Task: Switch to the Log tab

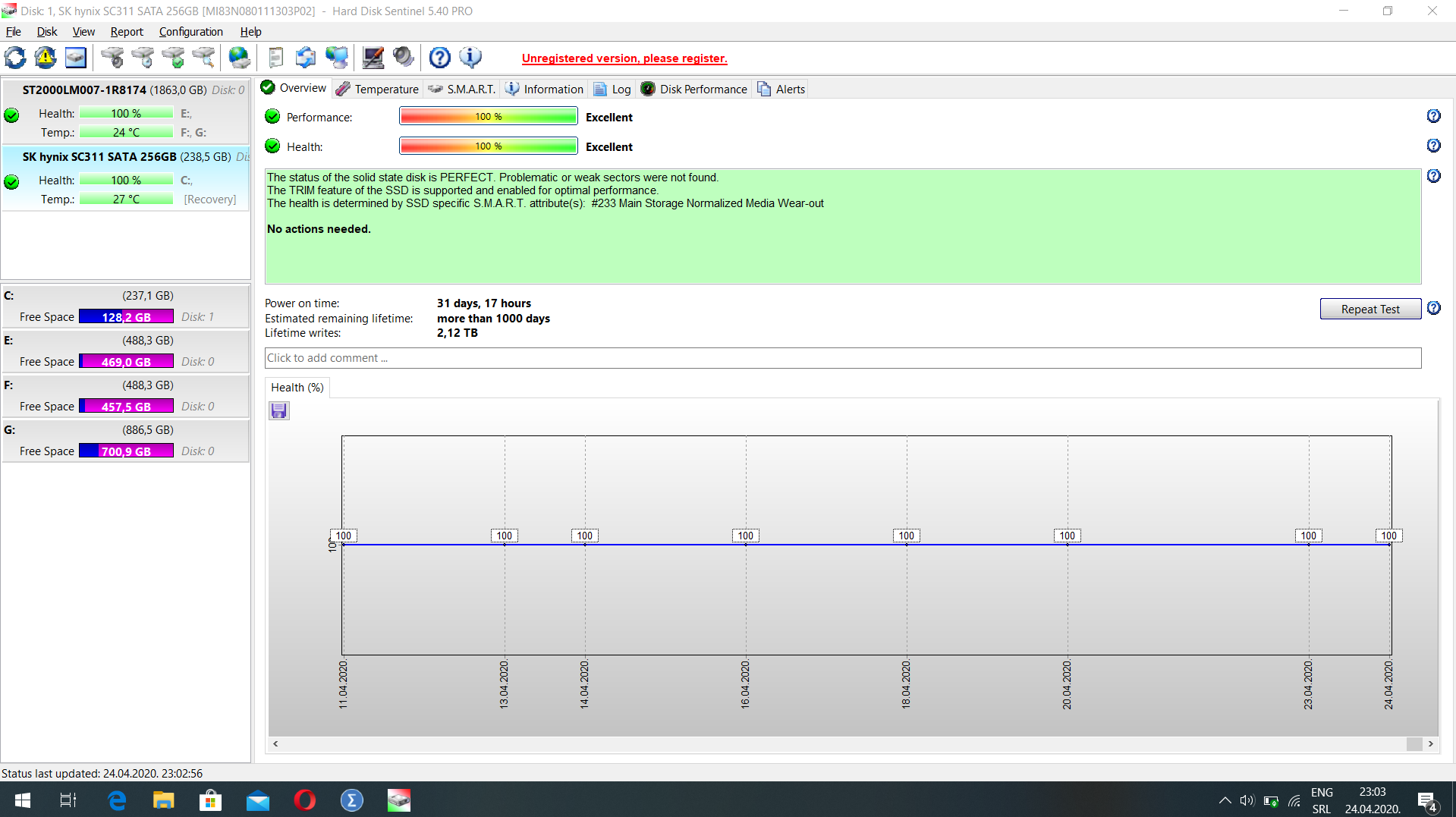Action: point(612,90)
